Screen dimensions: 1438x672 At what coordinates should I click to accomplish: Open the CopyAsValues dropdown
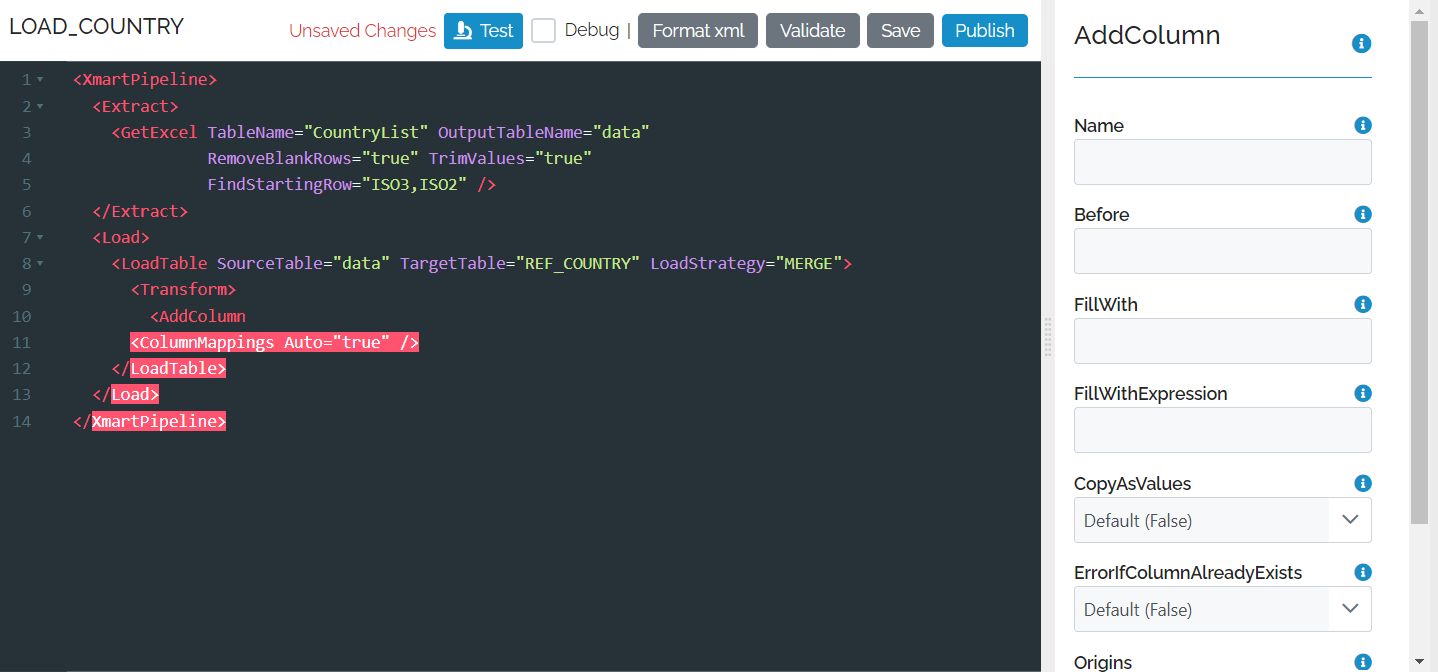coord(1222,520)
